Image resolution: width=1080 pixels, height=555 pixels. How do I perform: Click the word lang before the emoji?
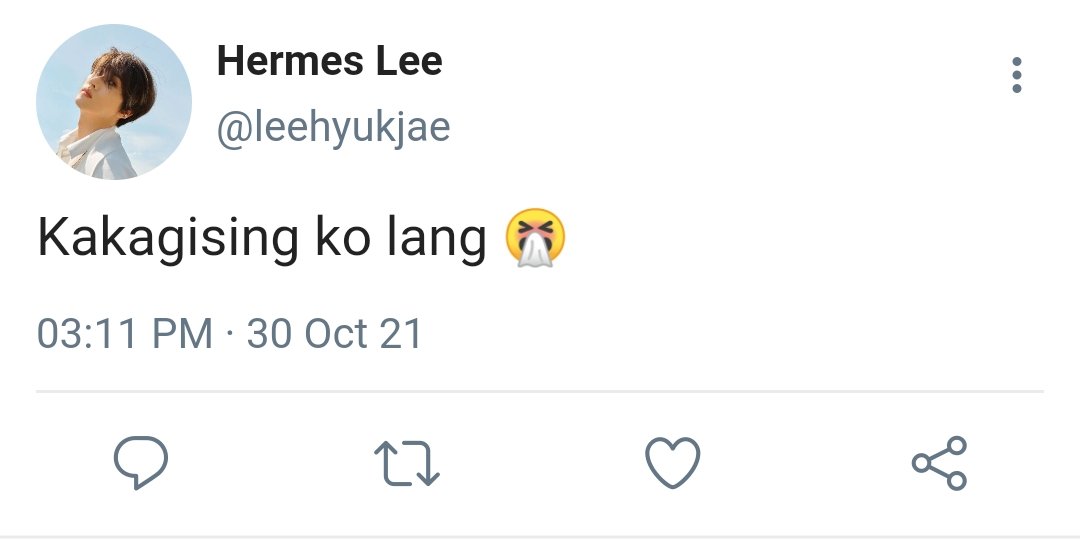pos(437,238)
